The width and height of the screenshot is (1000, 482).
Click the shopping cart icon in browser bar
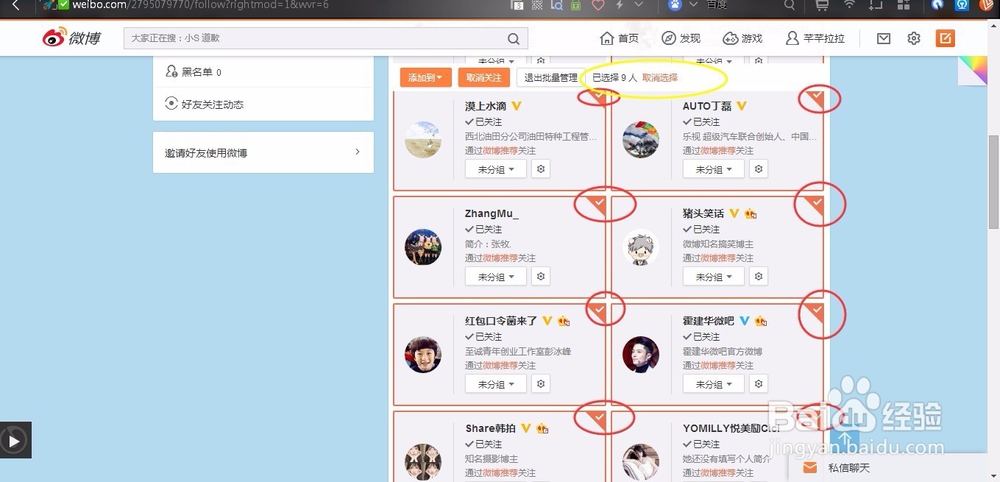click(x=823, y=5)
